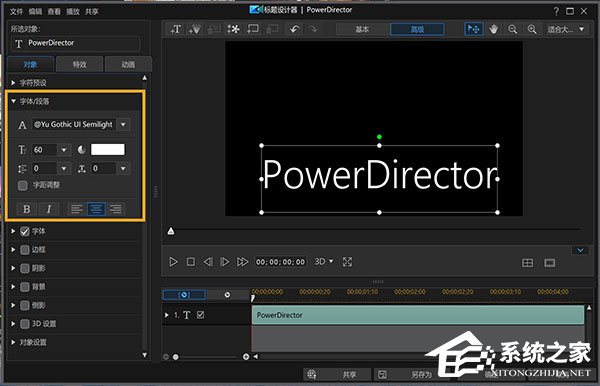Image resolution: width=600 pixels, height=386 pixels.
Task: Click the TV safe zone icon
Action: point(550,263)
